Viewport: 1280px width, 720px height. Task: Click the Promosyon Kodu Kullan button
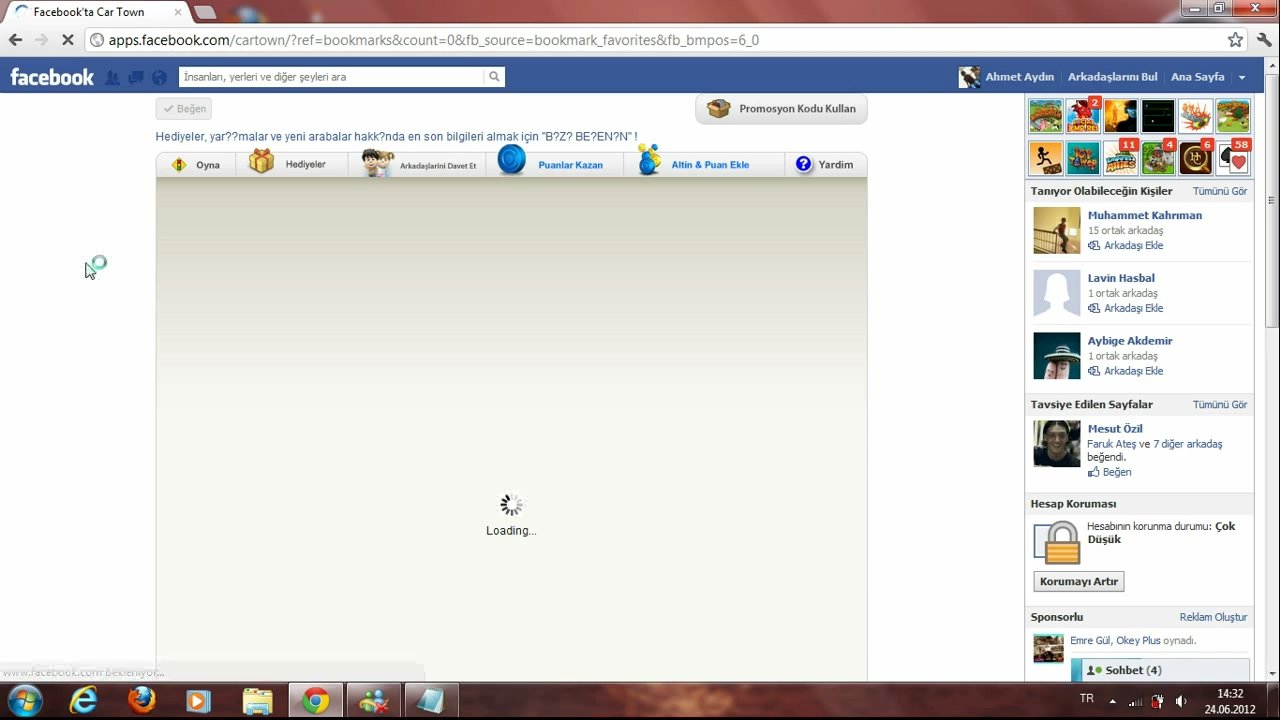click(x=782, y=109)
